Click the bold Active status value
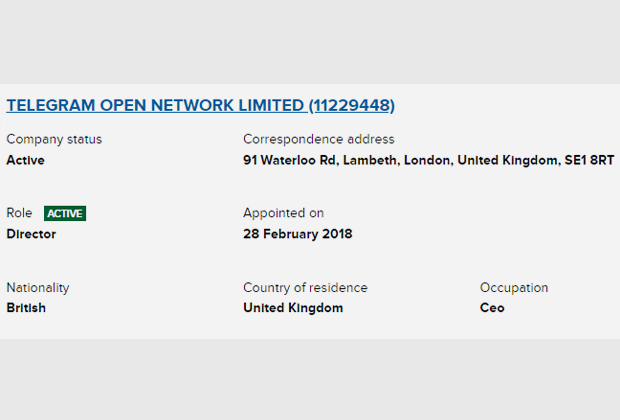The image size is (620, 420). pyautogui.click(x=25, y=160)
